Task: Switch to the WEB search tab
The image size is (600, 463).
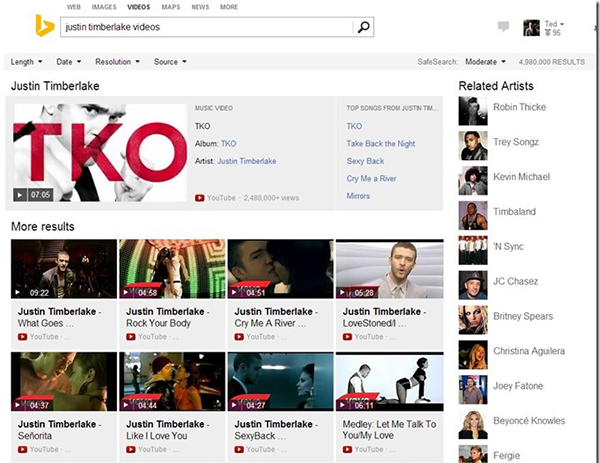Action: click(73, 7)
